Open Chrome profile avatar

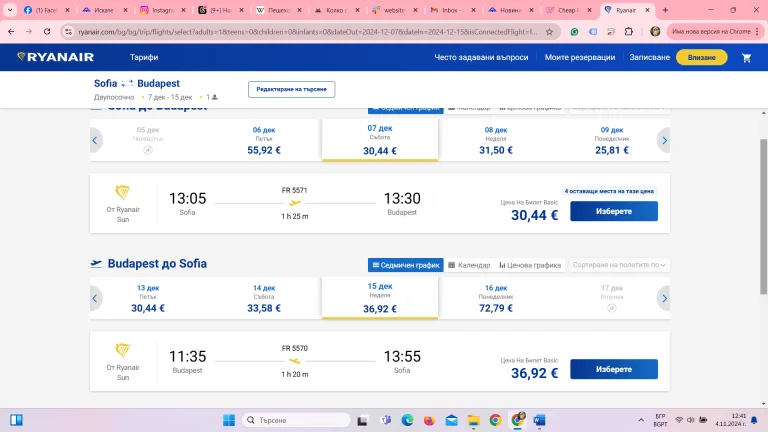click(655, 31)
